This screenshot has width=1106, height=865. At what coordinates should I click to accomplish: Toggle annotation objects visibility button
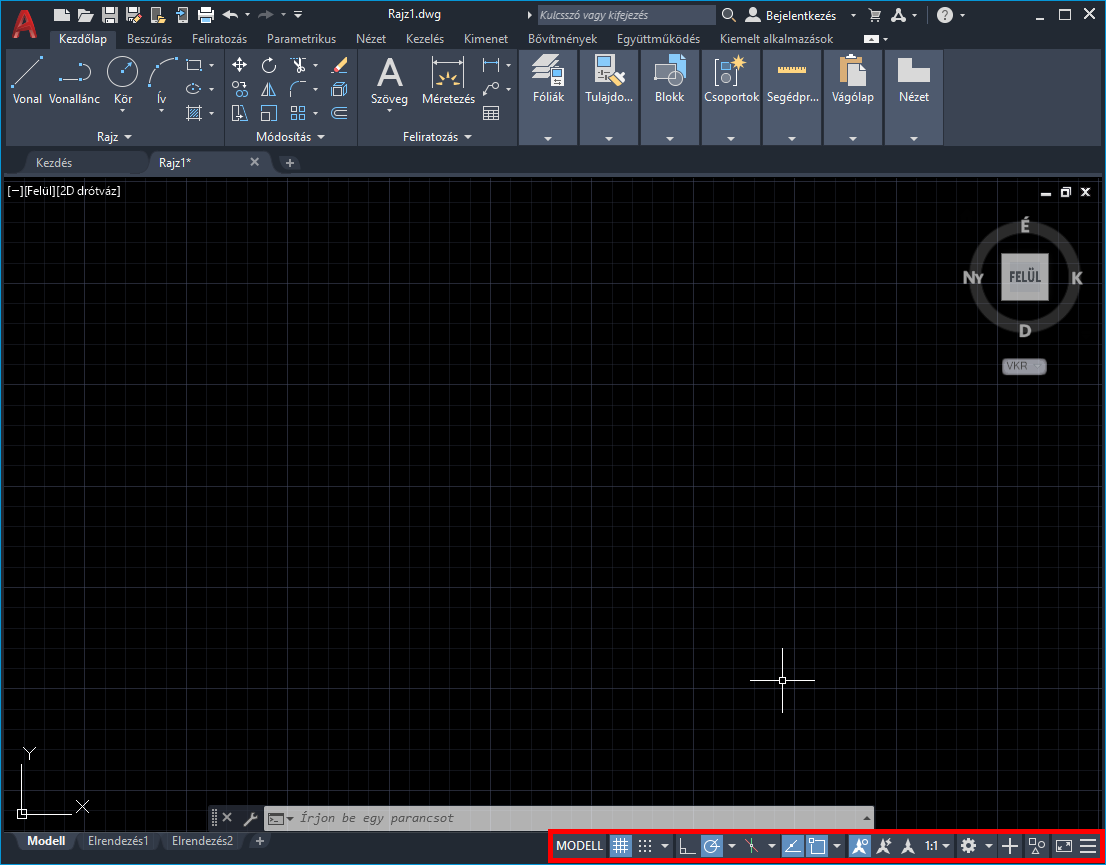click(x=859, y=845)
